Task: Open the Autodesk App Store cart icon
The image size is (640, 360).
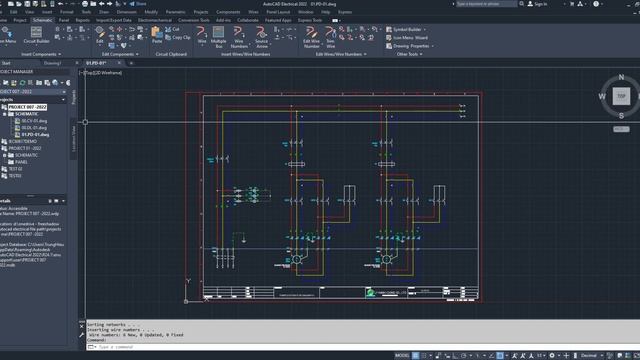Action: pyautogui.click(x=572, y=4)
